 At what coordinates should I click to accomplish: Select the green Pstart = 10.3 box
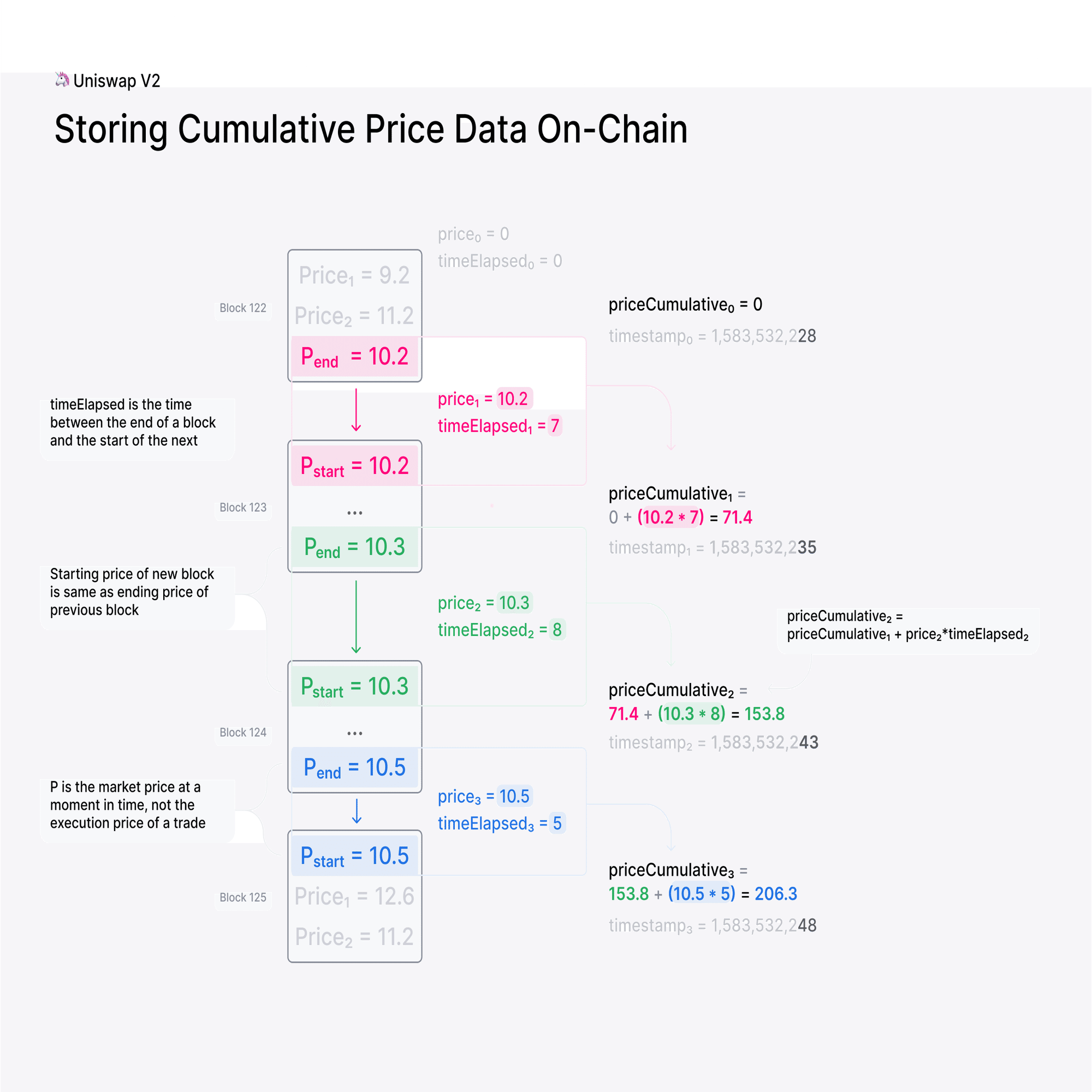click(354, 686)
